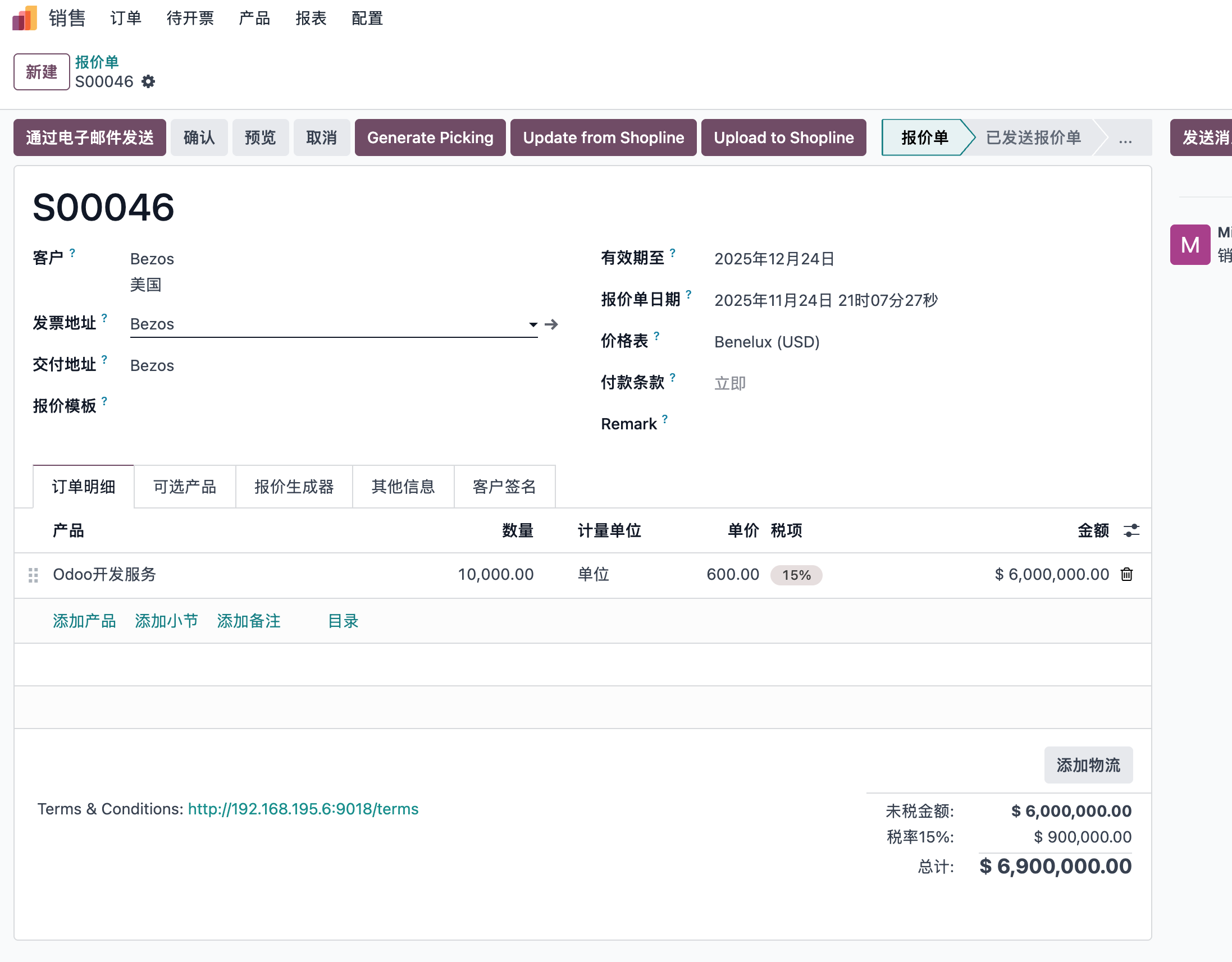Viewport: 1232px width, 962px height.
Task: Click Update from Shopline button
Action: [604, 138]
